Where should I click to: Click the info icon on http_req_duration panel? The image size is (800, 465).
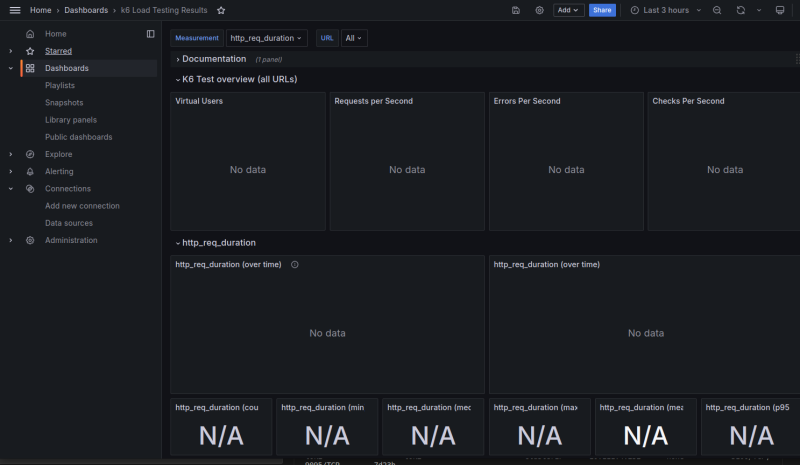[295, 265]
